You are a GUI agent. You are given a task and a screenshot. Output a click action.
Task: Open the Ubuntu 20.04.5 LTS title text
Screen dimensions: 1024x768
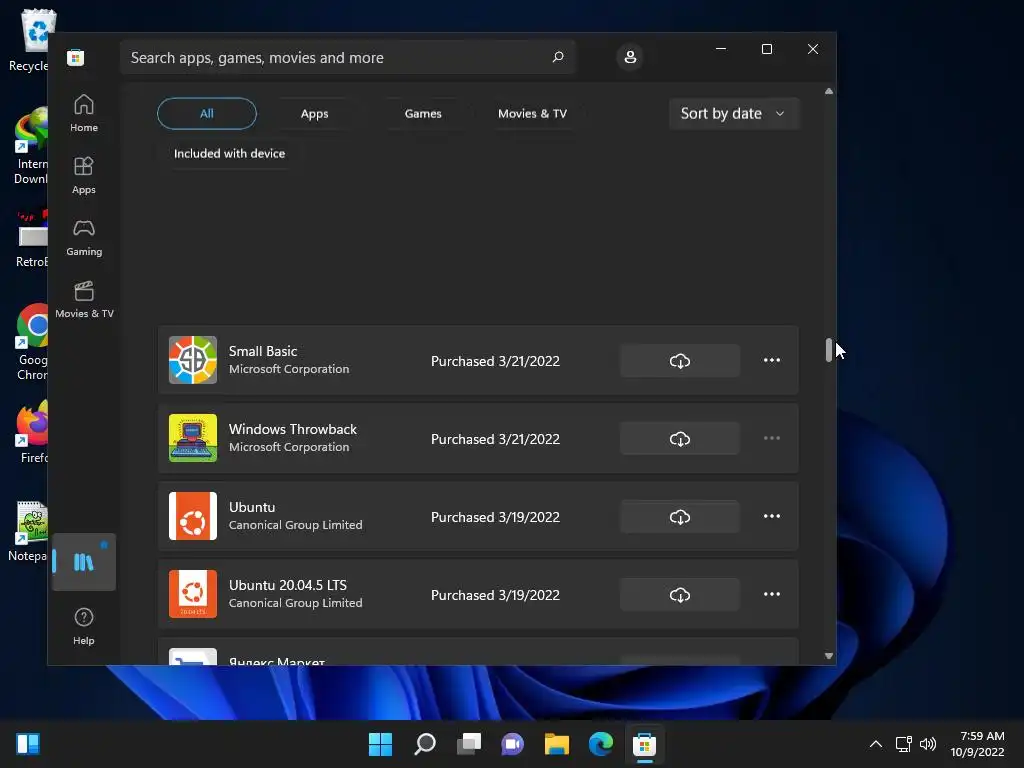[x=287, y=585]
